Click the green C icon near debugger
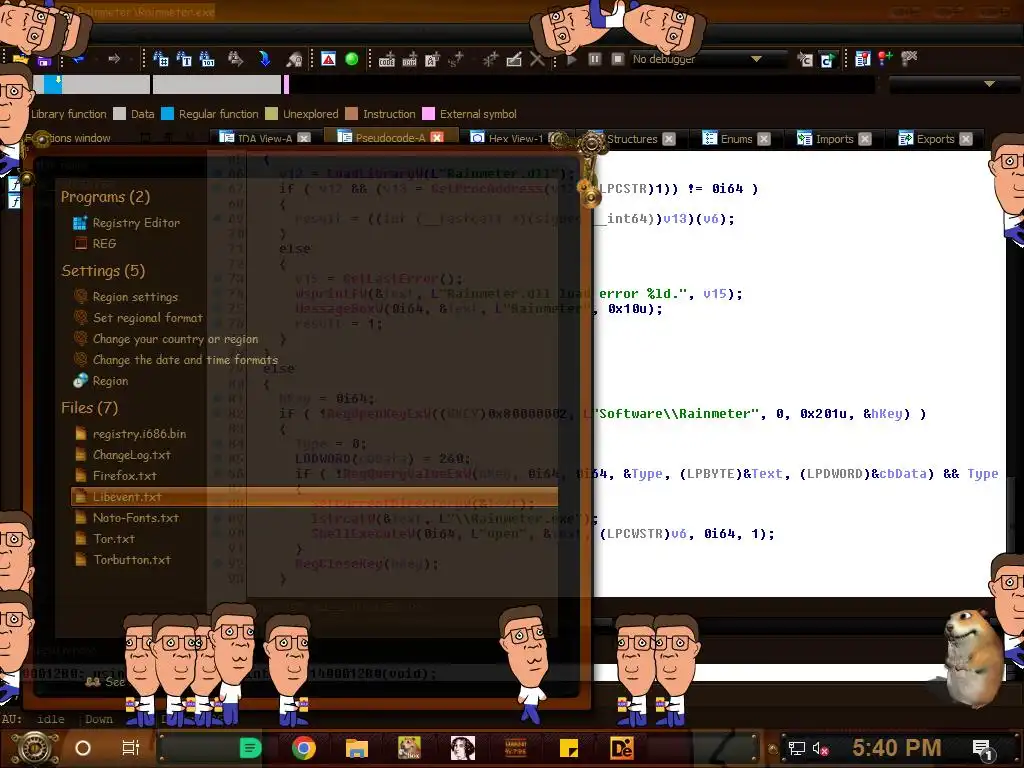 [x=827, y=60]
